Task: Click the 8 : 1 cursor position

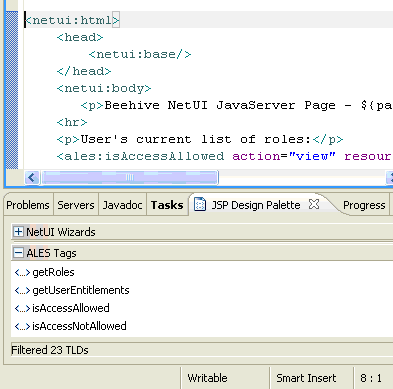Action: (x=371, y=378)
